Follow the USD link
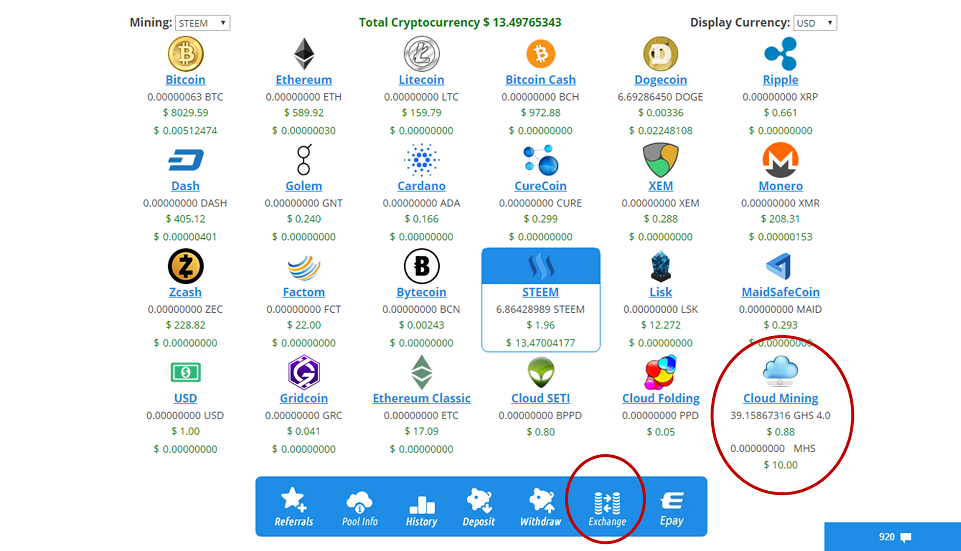The width and height of the screenshot is (961, 551). pos(186,398)
